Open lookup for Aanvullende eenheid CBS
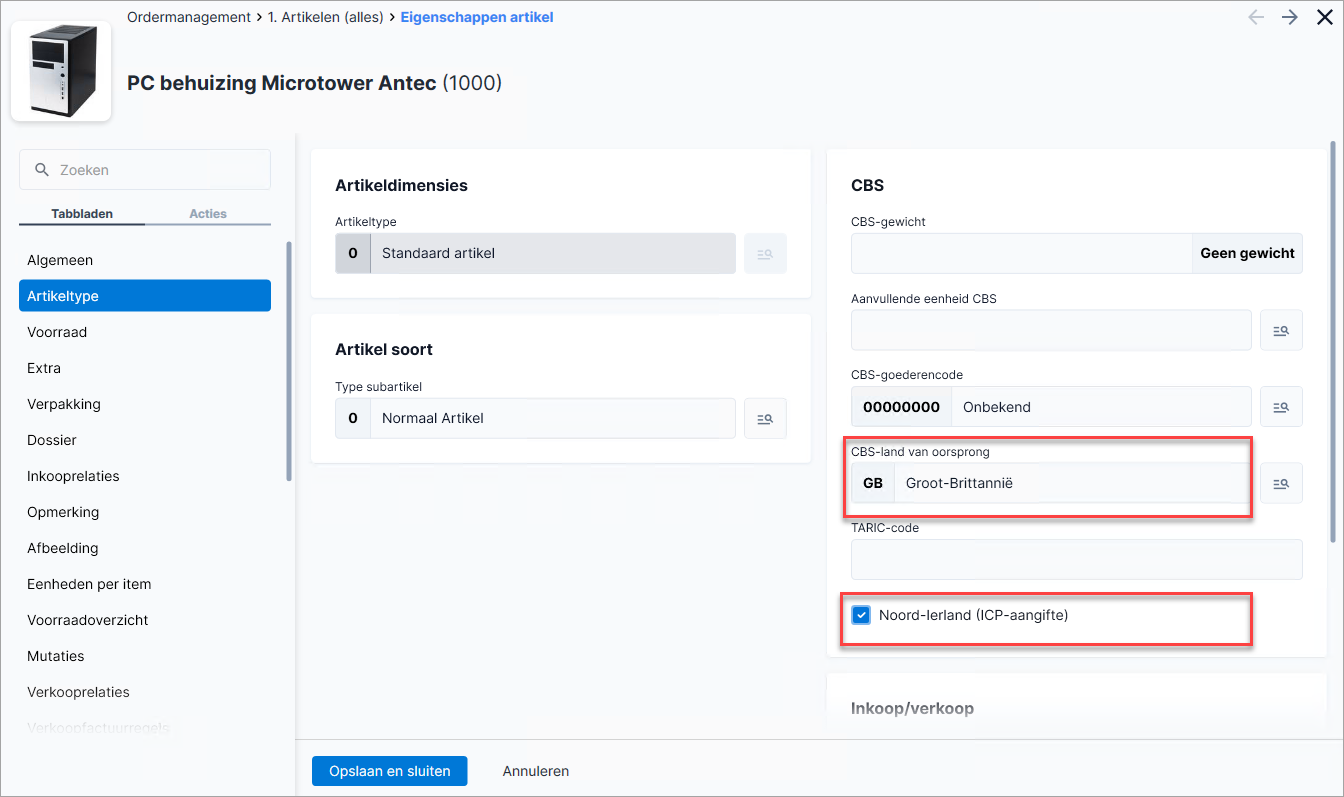 point(1281,330)
